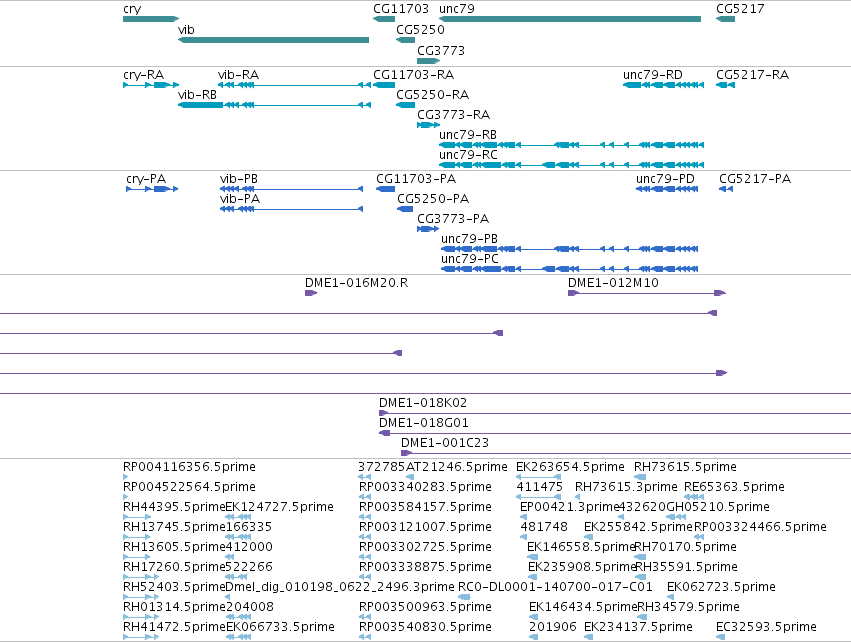
Task: Click the CG5250-RA transcript label
Action: point(432,95)
